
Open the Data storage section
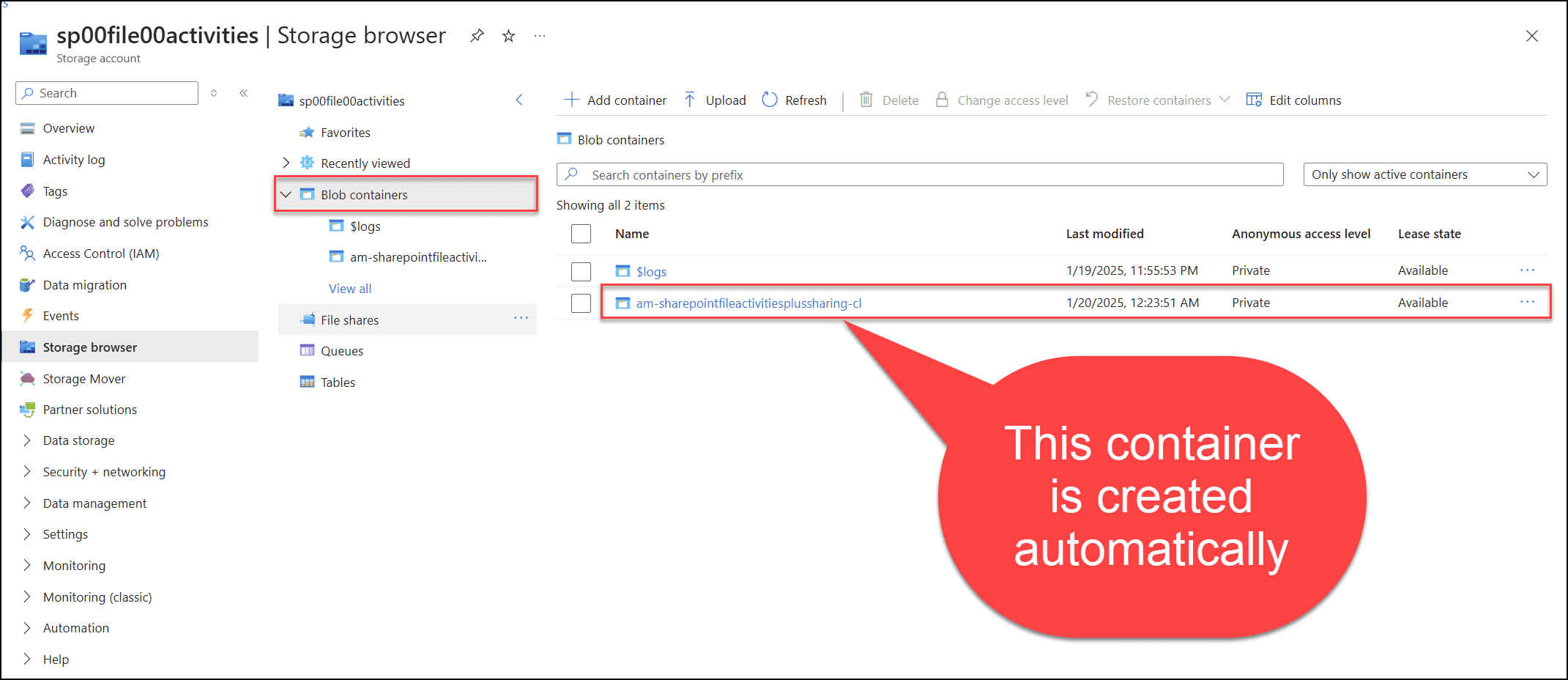point(78,440)
